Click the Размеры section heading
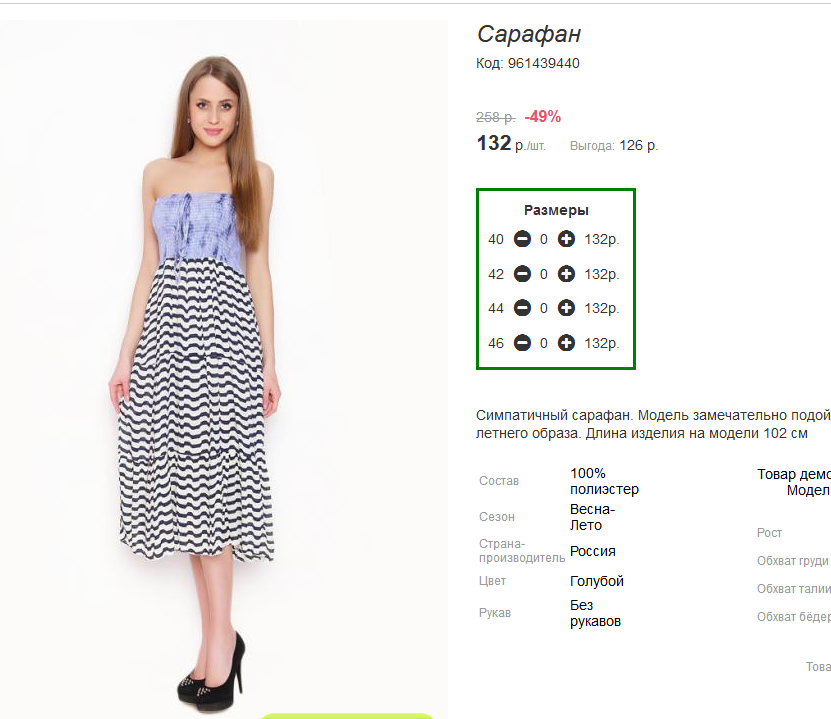Image resolution: width=831 pixels, height=719 pixels. [556, 210]
